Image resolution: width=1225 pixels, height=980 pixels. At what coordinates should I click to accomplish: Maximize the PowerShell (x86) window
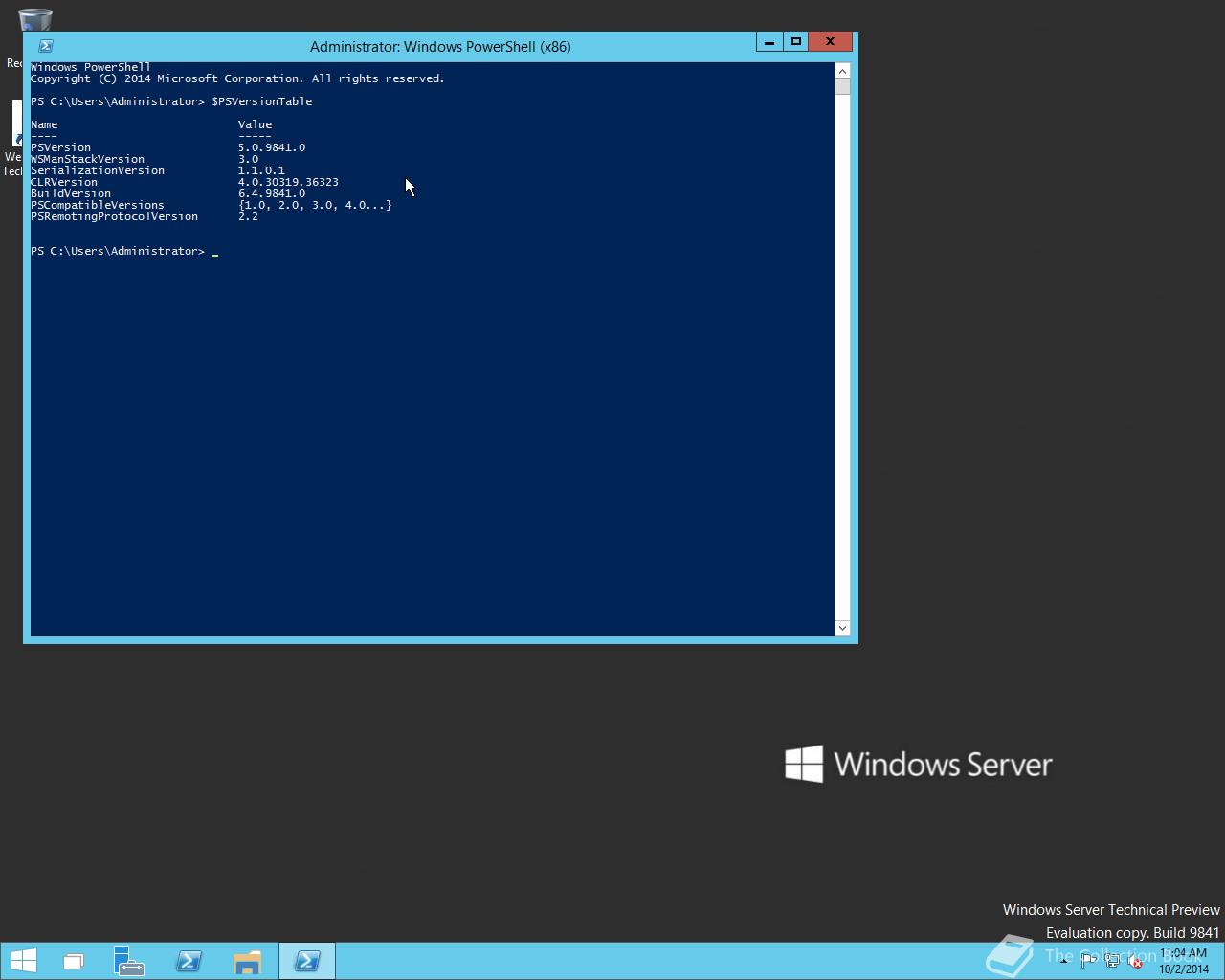[x=795, y=41]
